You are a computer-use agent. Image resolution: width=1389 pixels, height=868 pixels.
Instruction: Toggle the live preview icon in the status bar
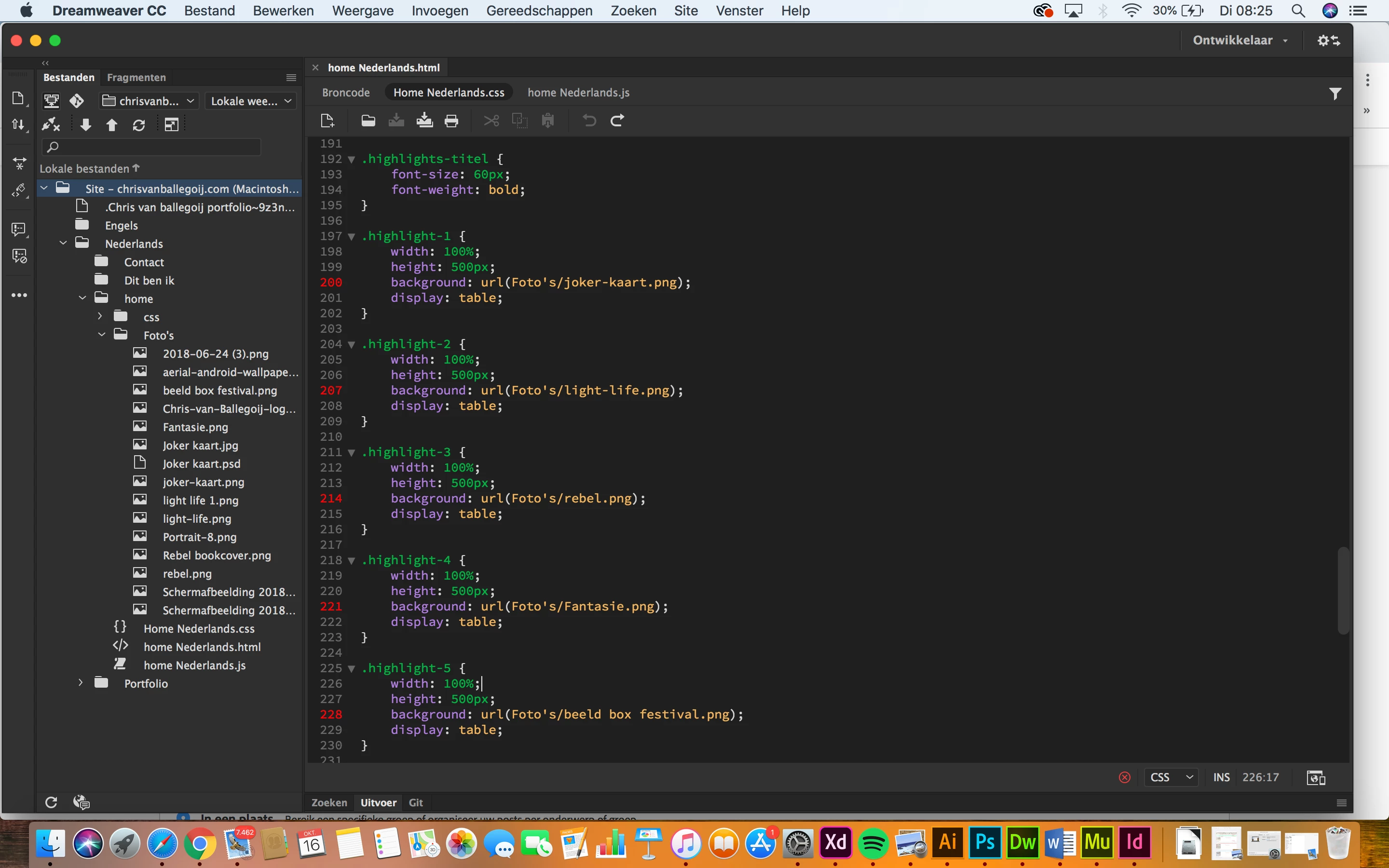coord(1316,777)
